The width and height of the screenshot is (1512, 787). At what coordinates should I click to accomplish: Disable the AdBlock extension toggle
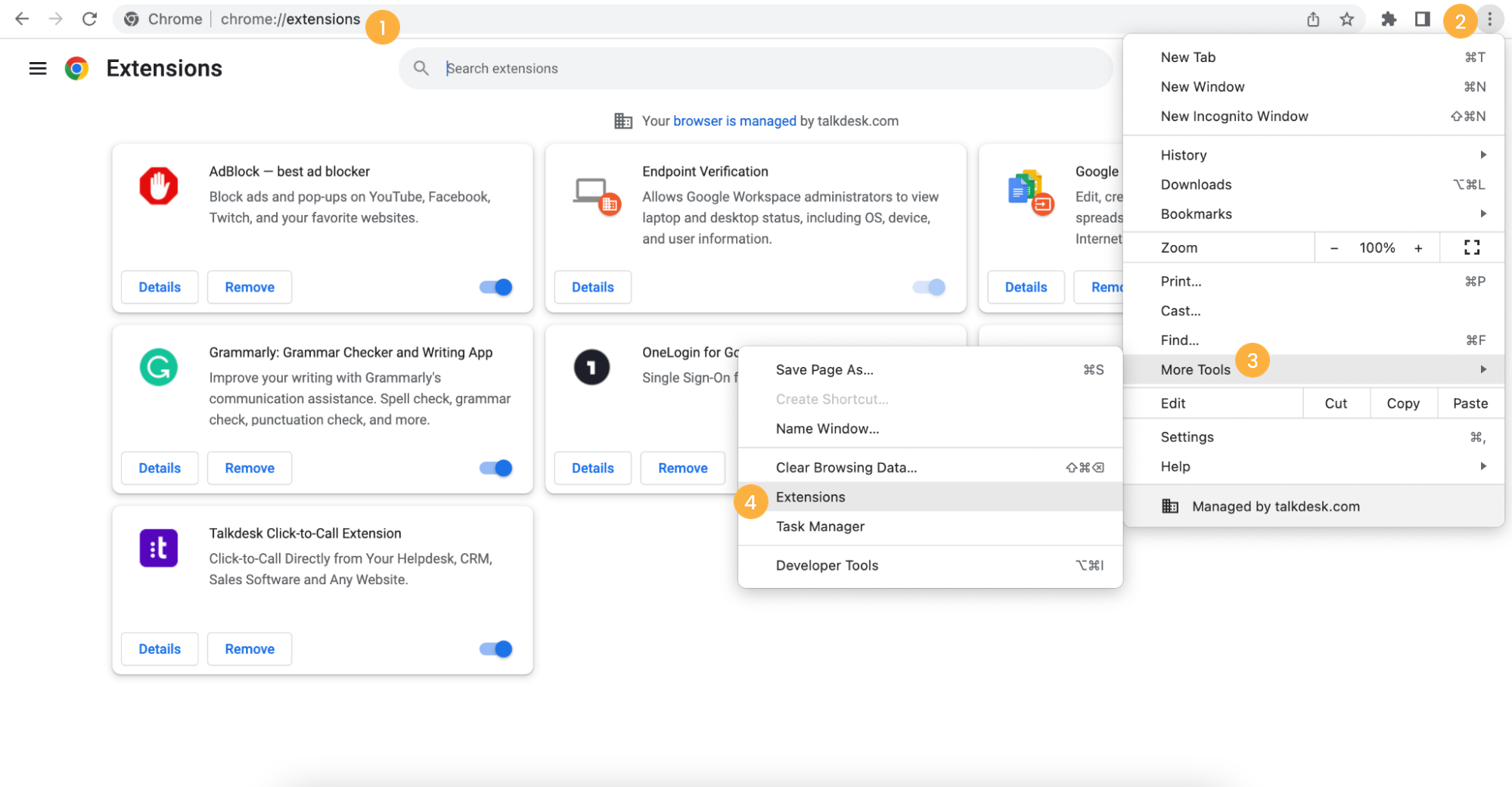(x=496, y=287)
